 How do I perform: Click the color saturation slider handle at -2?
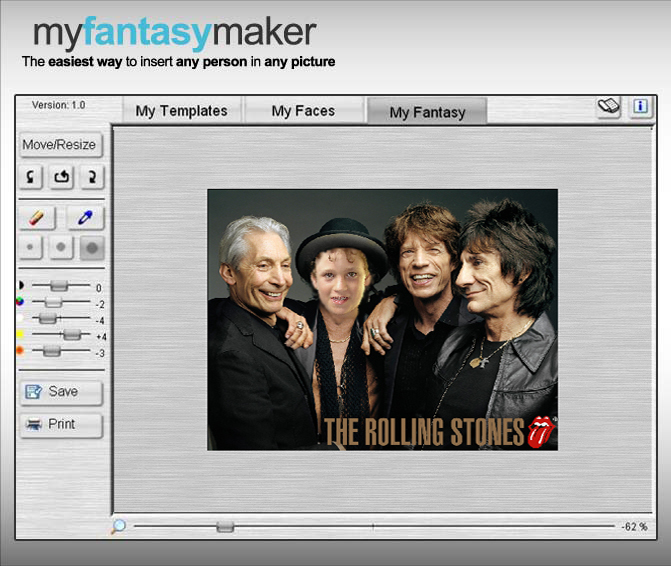(53, 302)
